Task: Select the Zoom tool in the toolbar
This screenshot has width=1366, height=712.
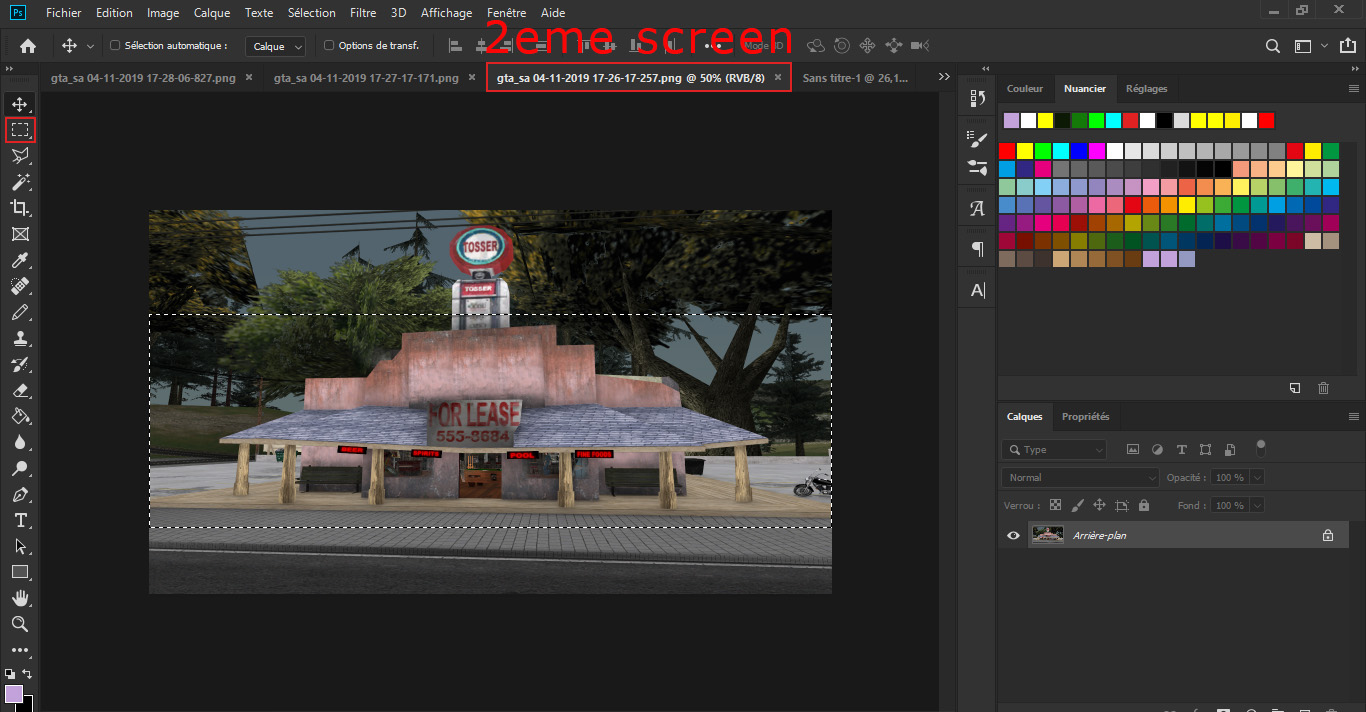Action: pos(20,624)
